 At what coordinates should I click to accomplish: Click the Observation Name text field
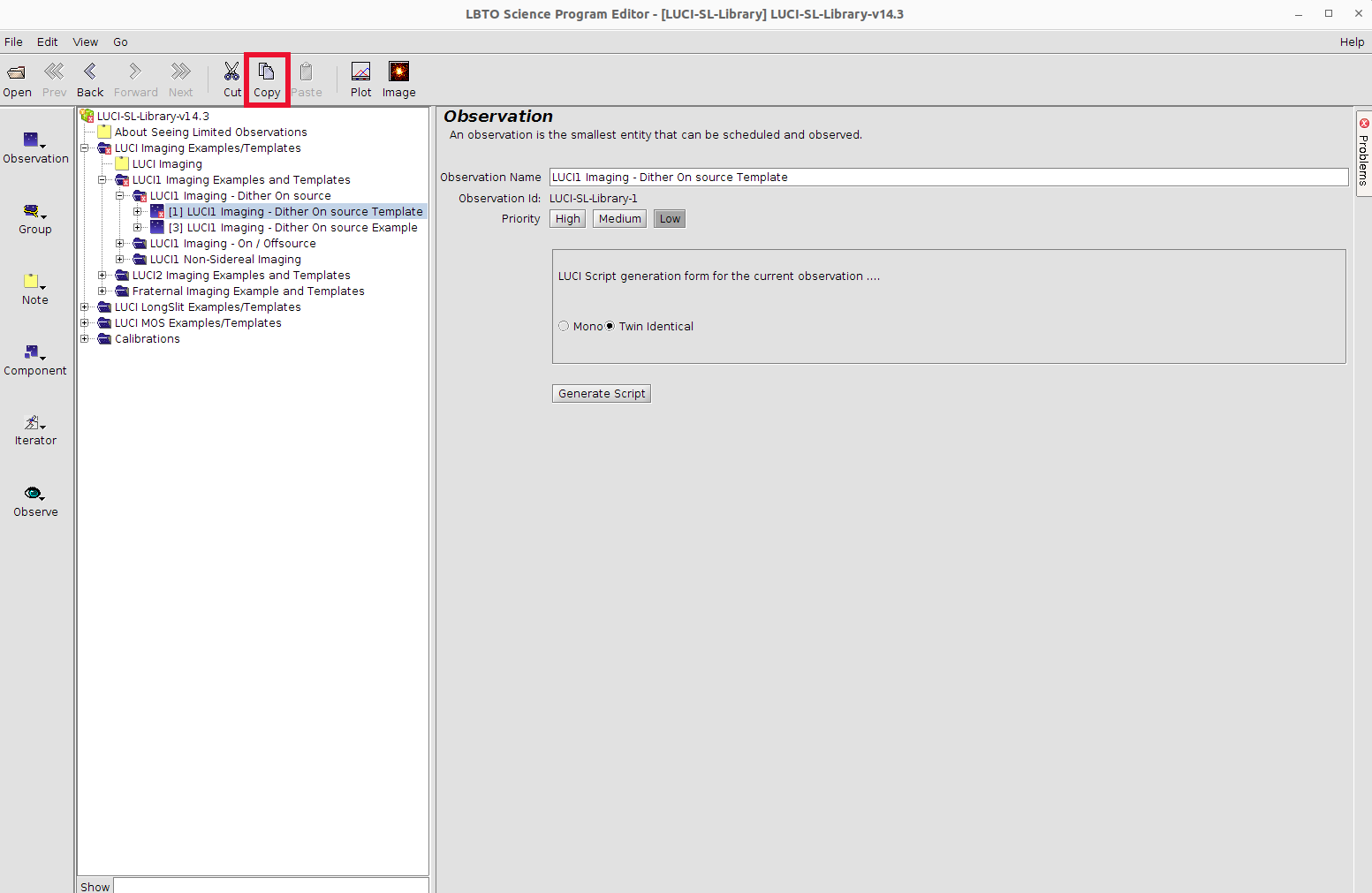click(948, 178)
